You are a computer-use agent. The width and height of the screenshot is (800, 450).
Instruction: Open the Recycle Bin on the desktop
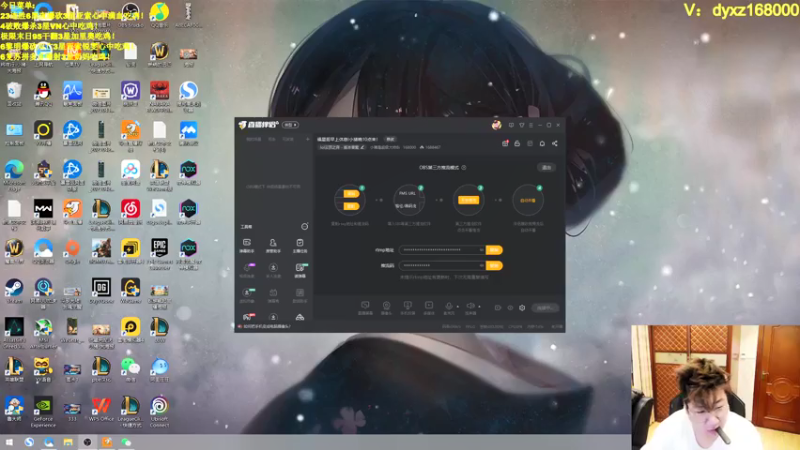pos(14,94)
